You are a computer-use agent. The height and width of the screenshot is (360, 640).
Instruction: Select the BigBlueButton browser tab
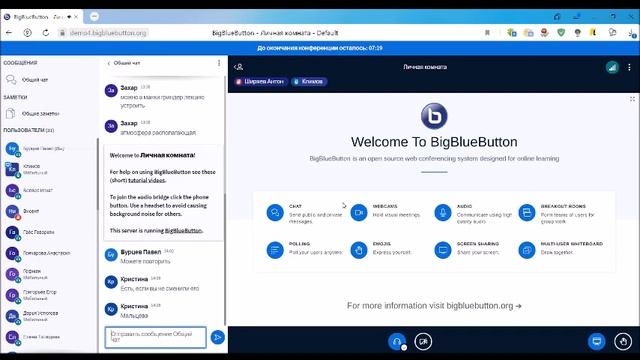click(x=41, y=17)
